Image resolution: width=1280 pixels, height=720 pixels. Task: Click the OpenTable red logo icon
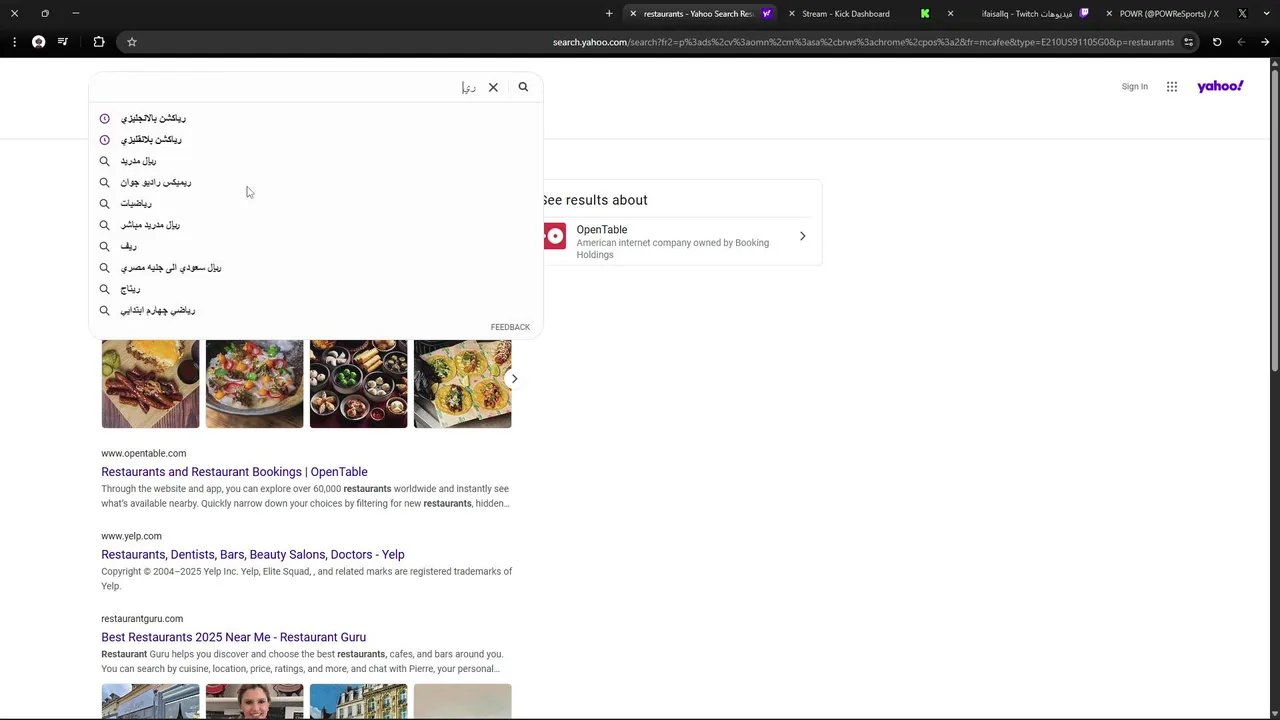pyautogui.click(x=555, y=236)
